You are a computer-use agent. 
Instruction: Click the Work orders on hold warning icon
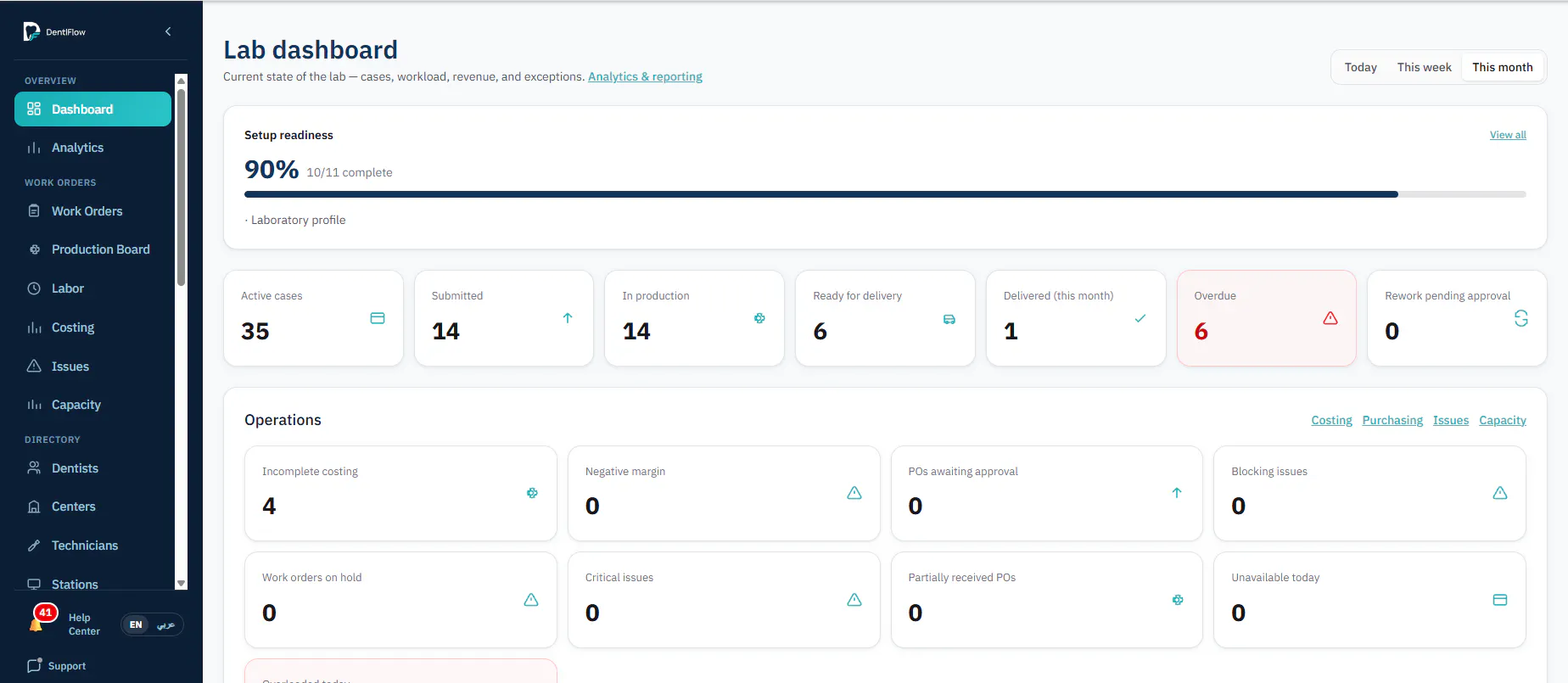[x=531, y=600]
